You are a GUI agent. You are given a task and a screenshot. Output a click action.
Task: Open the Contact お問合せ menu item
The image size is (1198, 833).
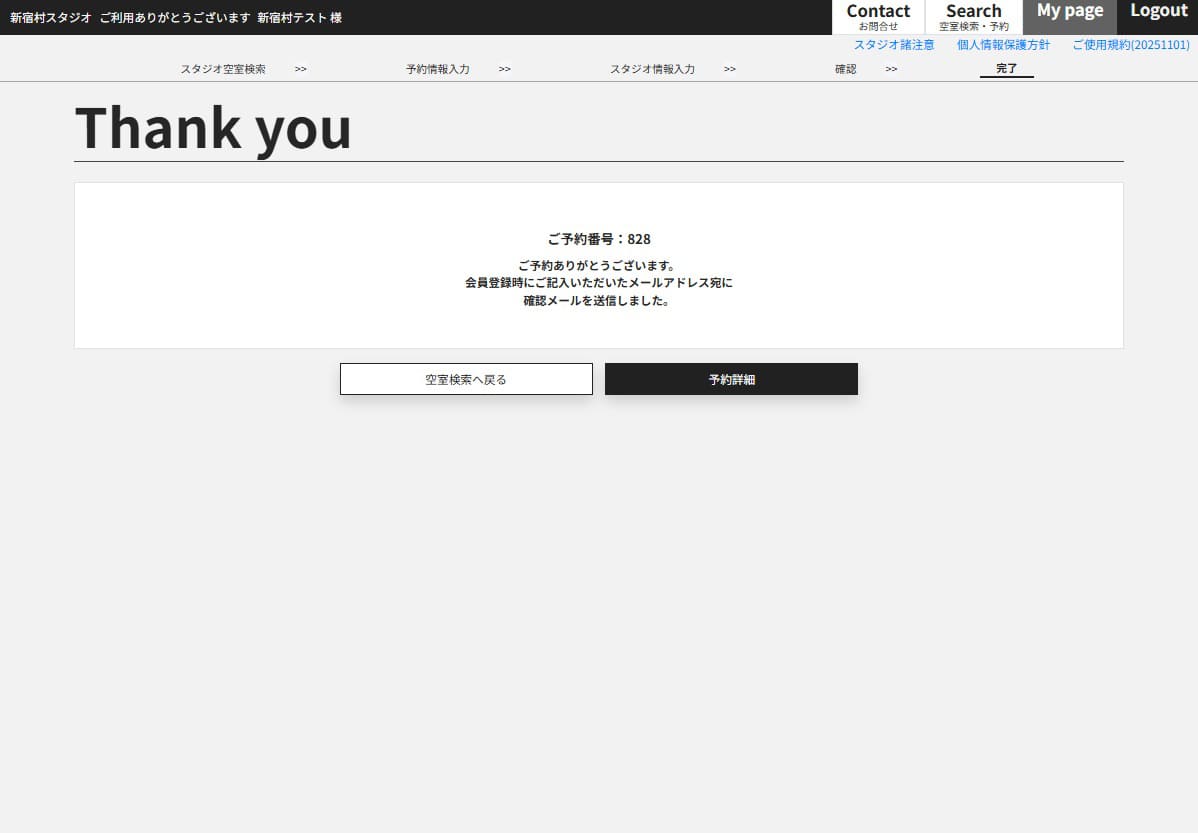point(877,17)
